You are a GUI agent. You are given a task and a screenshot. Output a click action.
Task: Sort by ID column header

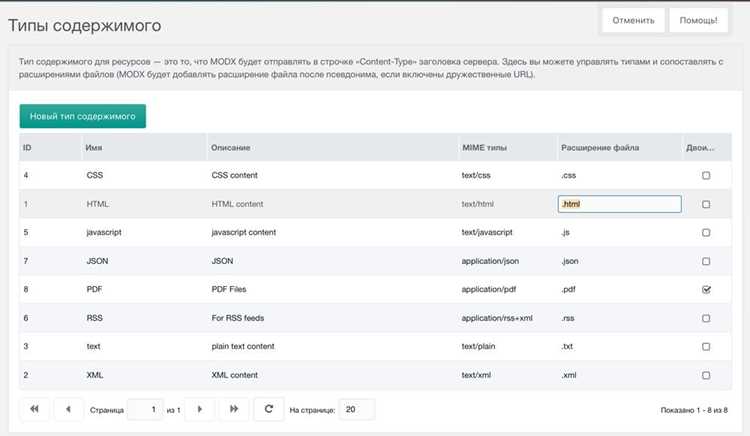point(50,147)
